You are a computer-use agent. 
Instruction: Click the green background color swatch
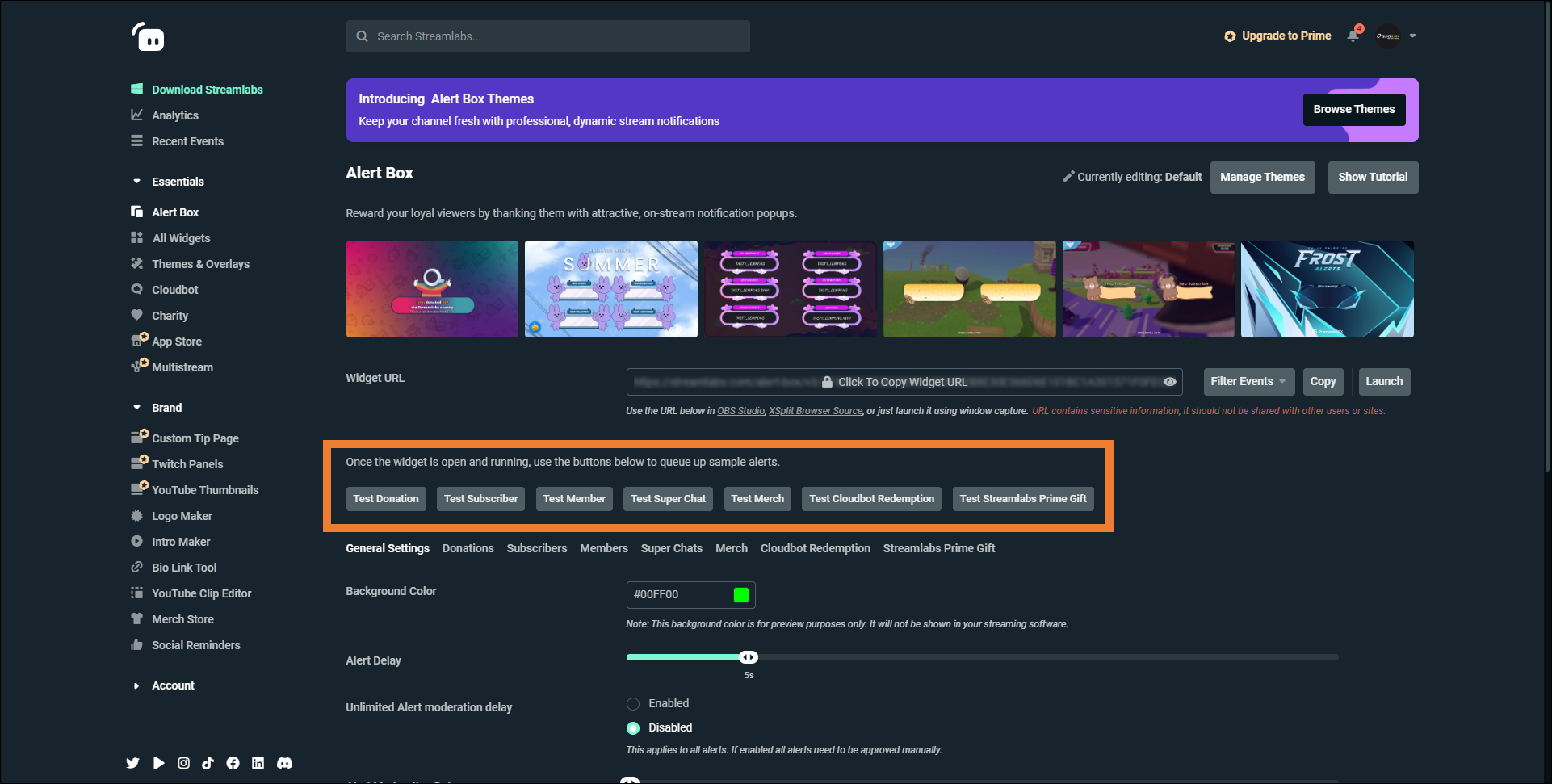741,595
